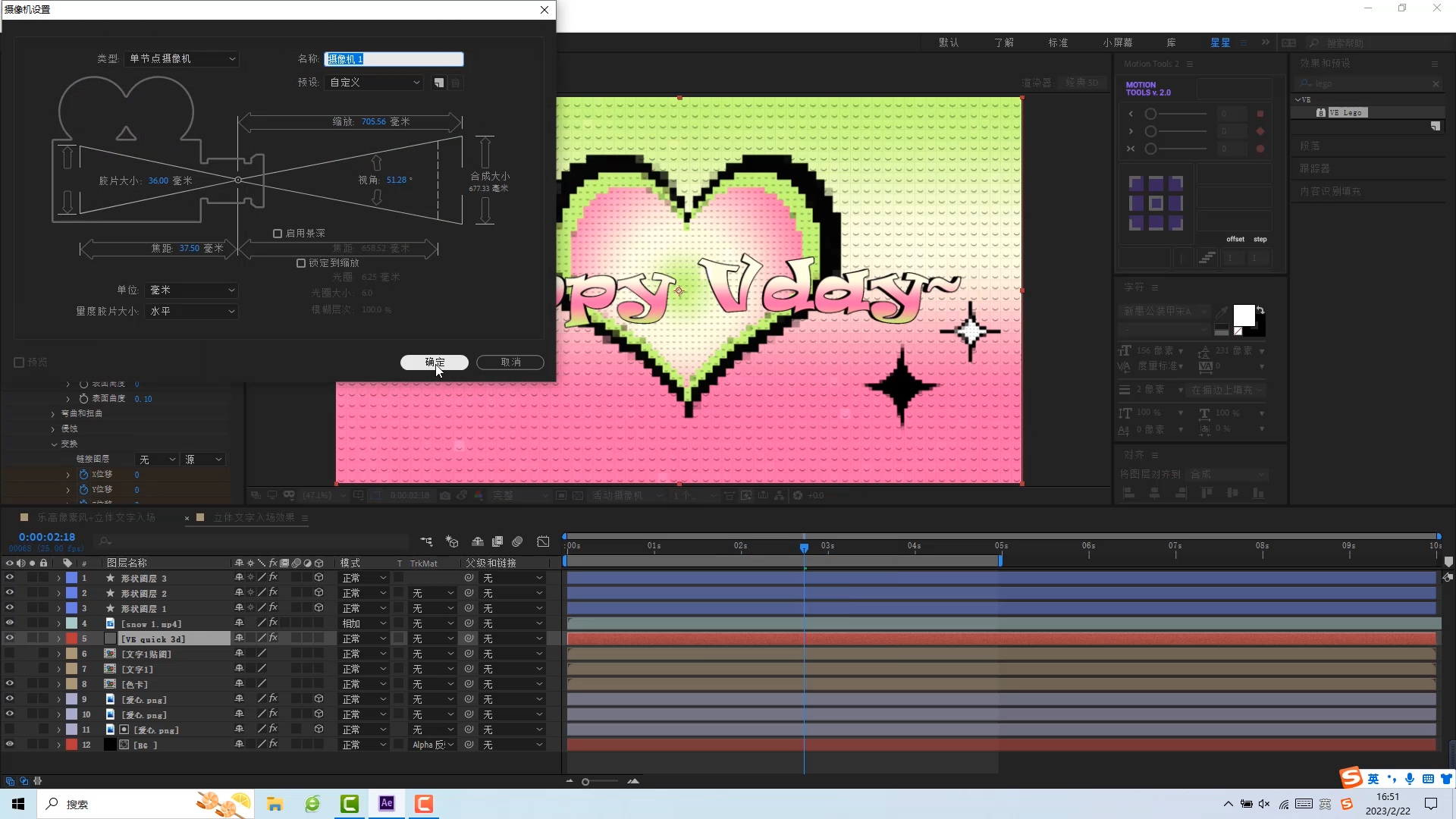
Task: Click the timeline zoom slider handle
Action: tap(585, 782)
